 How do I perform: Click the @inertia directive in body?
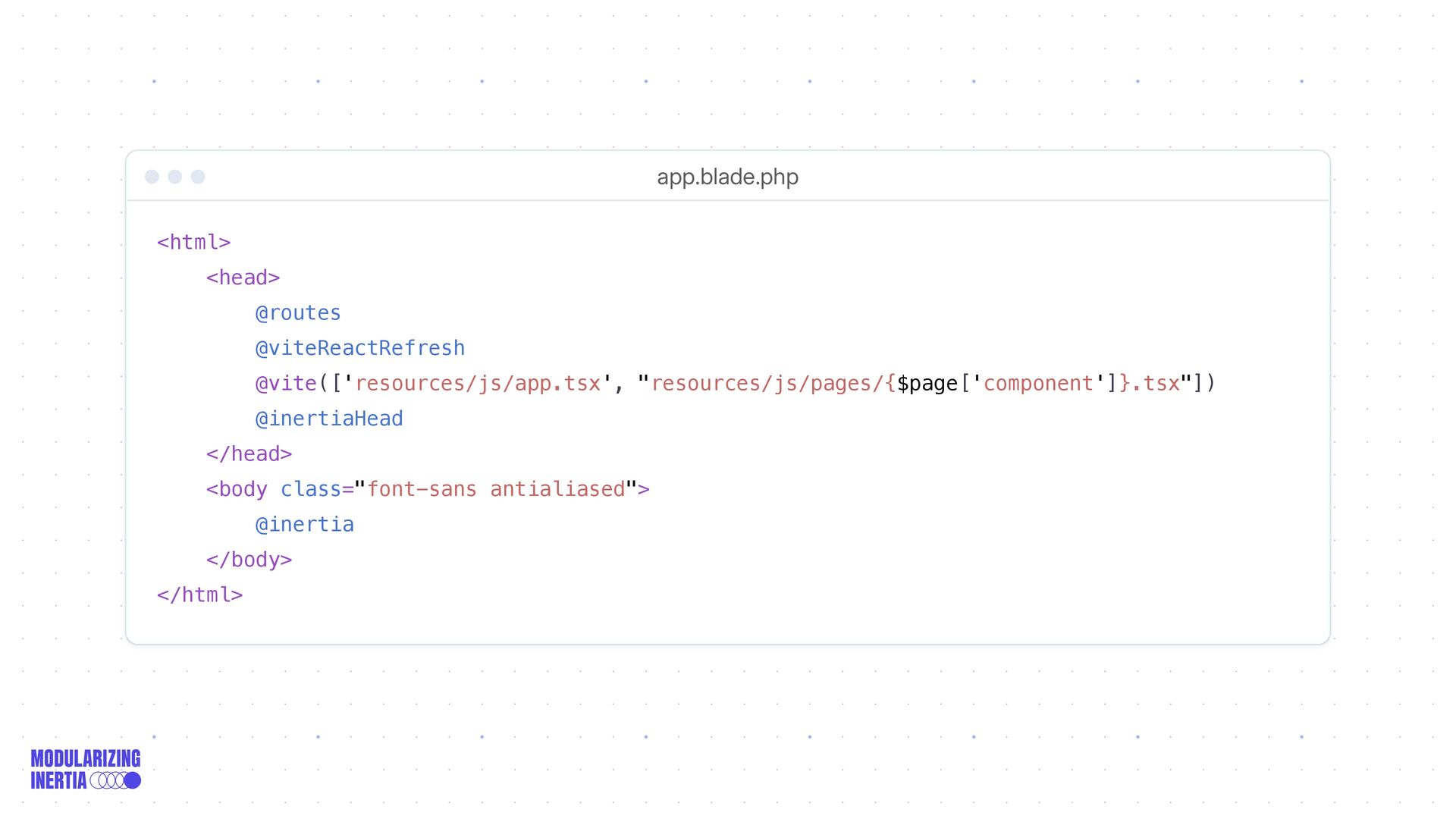[304, 524]
